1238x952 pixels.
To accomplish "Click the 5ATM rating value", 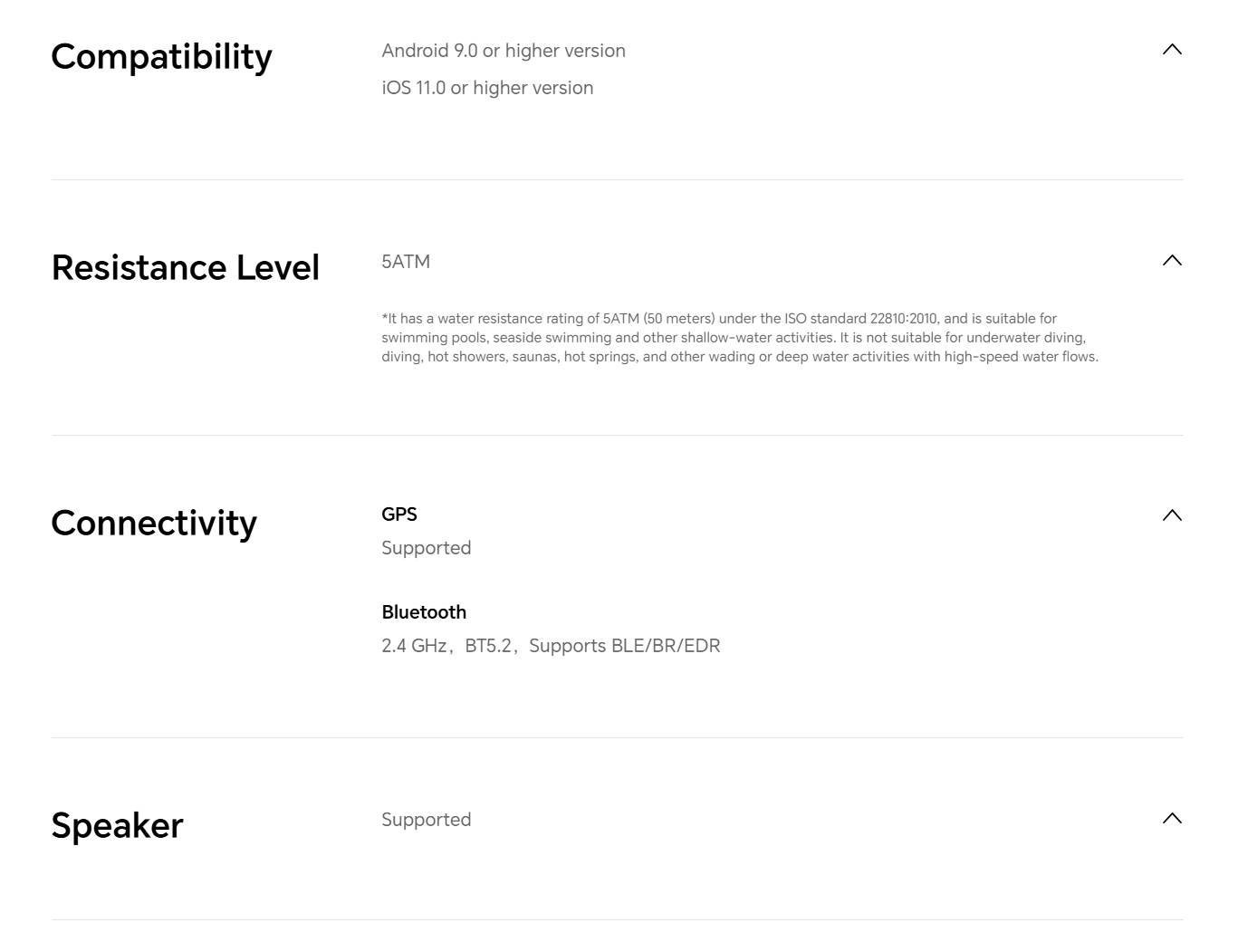I will tap(406, 262).
